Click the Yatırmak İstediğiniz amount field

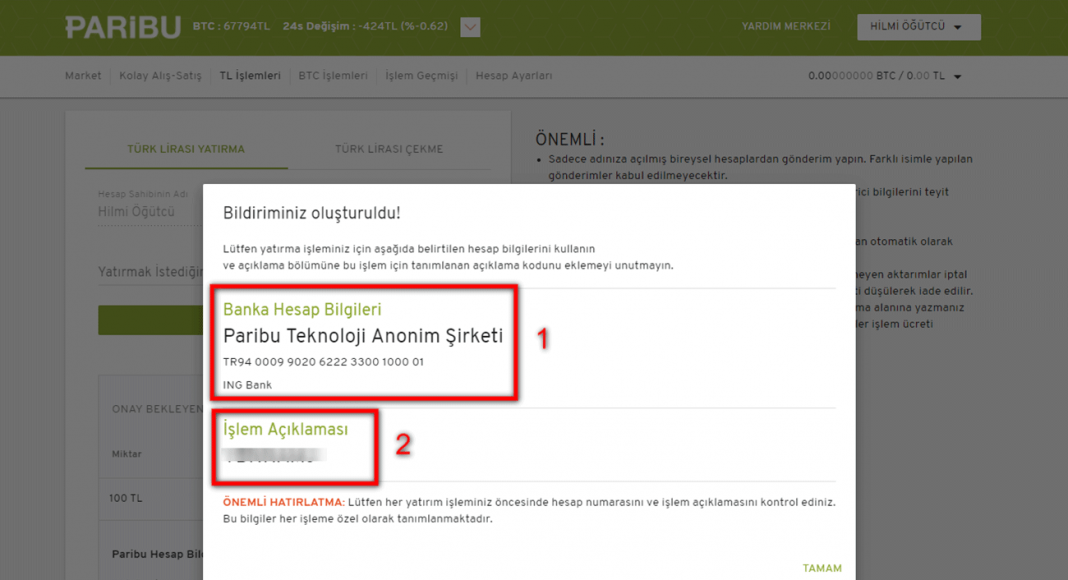click(x=150, y=272)
